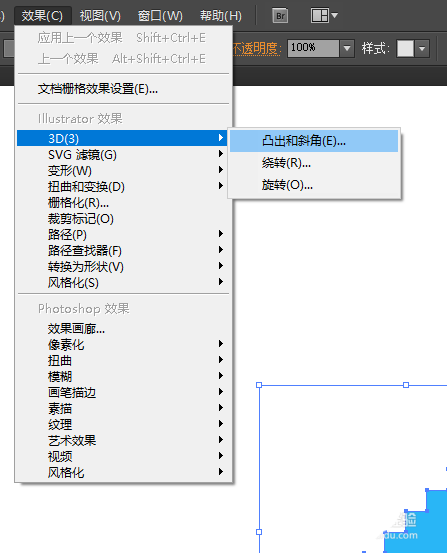Open the 样式 style dropdown arrow

(422, 48)
